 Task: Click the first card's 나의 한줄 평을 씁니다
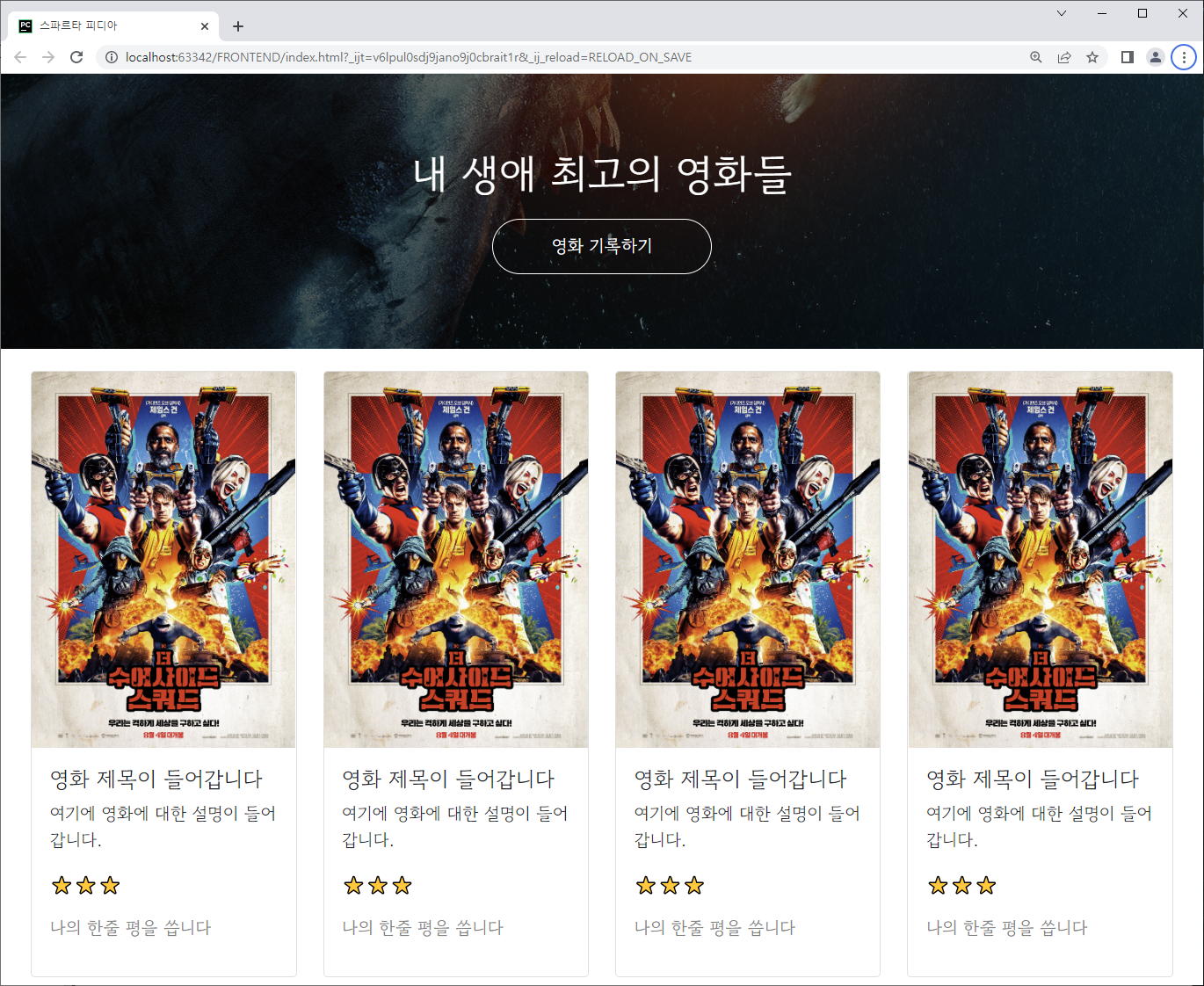pyautogui.click(x=131, y=928)
